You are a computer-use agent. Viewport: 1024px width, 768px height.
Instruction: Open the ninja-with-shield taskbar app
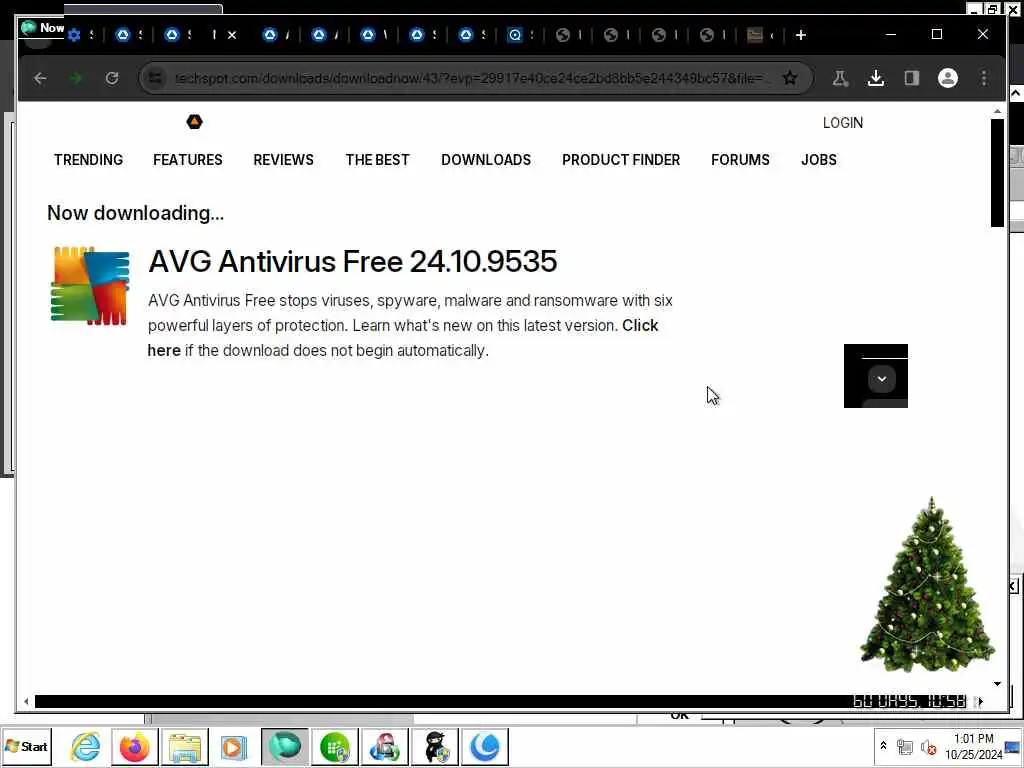pyautogui.click(x=434, y=746)
